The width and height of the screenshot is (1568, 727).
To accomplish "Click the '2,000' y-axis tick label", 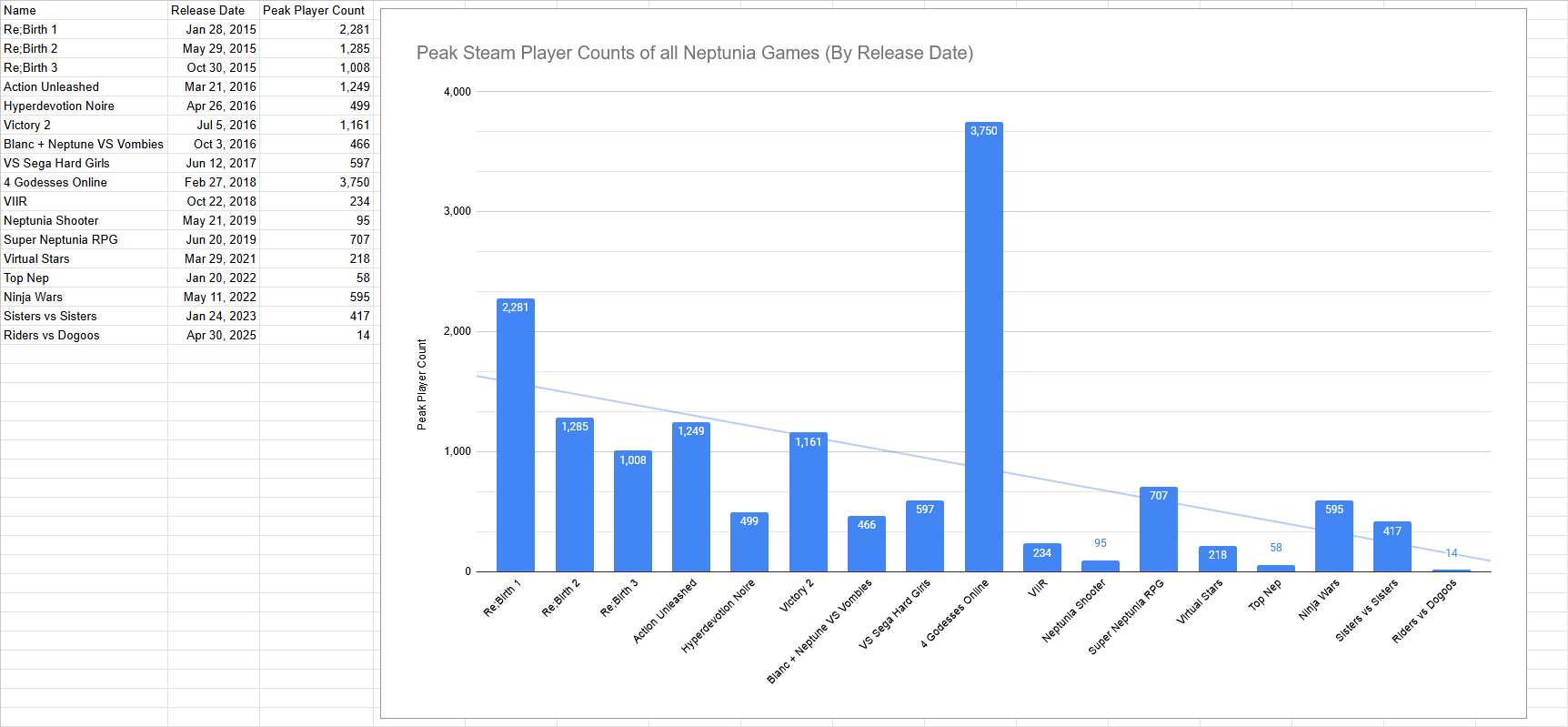I will 457,331.
